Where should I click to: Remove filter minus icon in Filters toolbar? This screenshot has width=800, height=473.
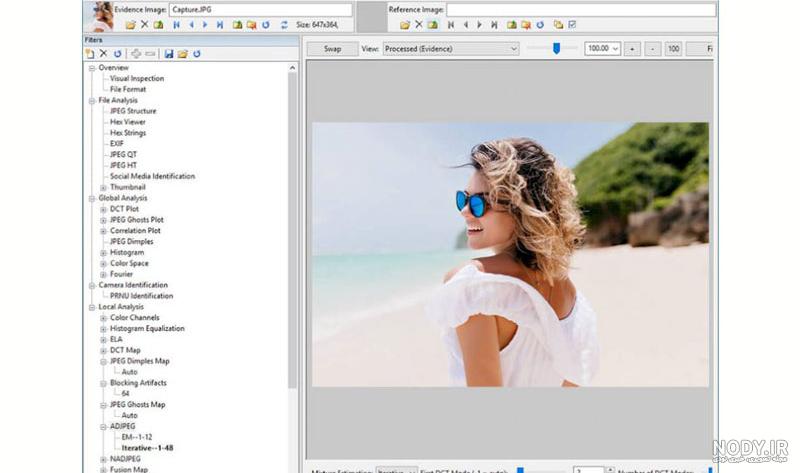click(x=150, y=54)
